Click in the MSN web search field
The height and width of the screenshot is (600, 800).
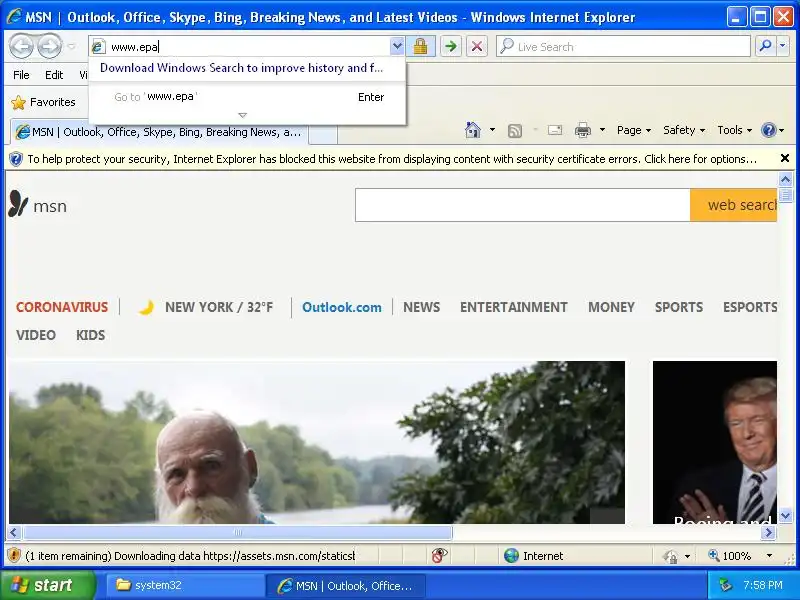(522, 205)
